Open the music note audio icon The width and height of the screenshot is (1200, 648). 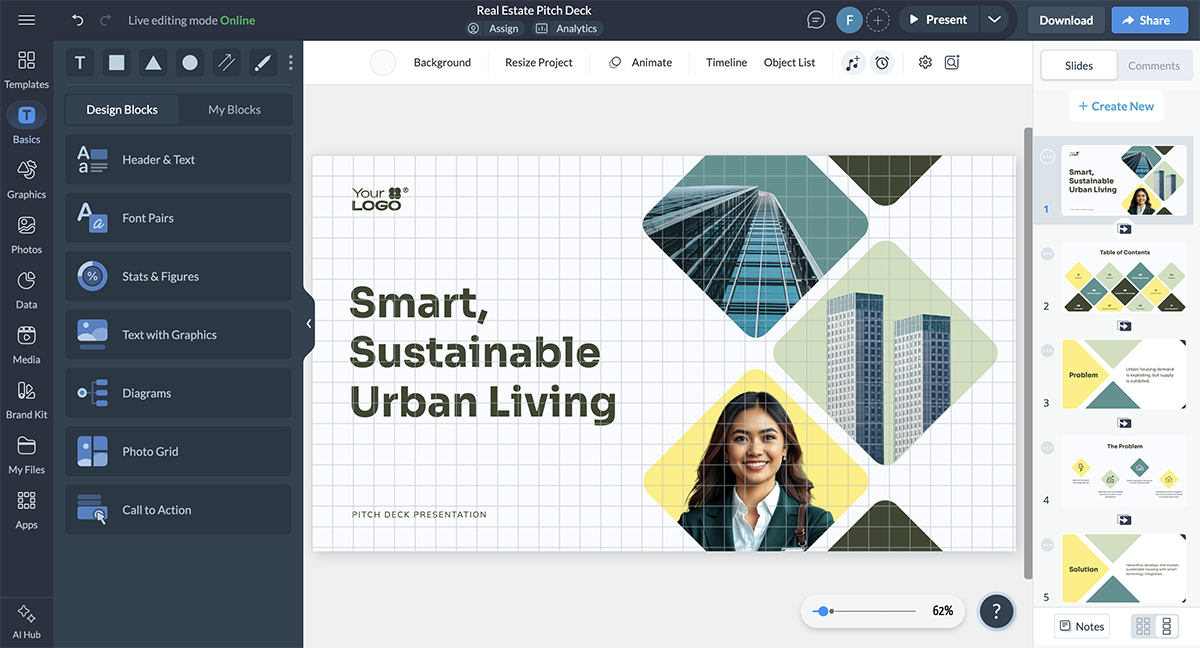tap(852, 63)
